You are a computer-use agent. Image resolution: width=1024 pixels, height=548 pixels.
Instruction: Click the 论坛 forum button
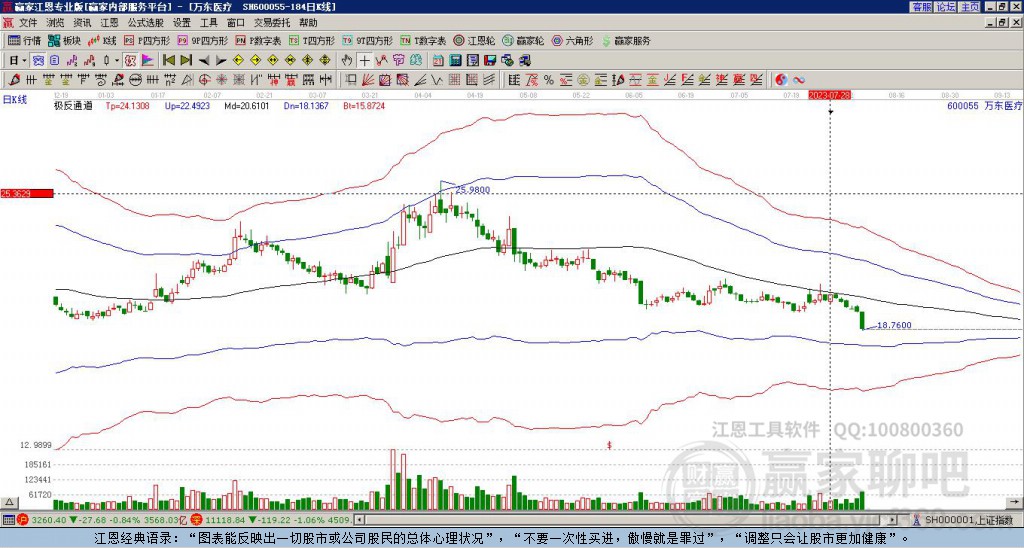946,7
